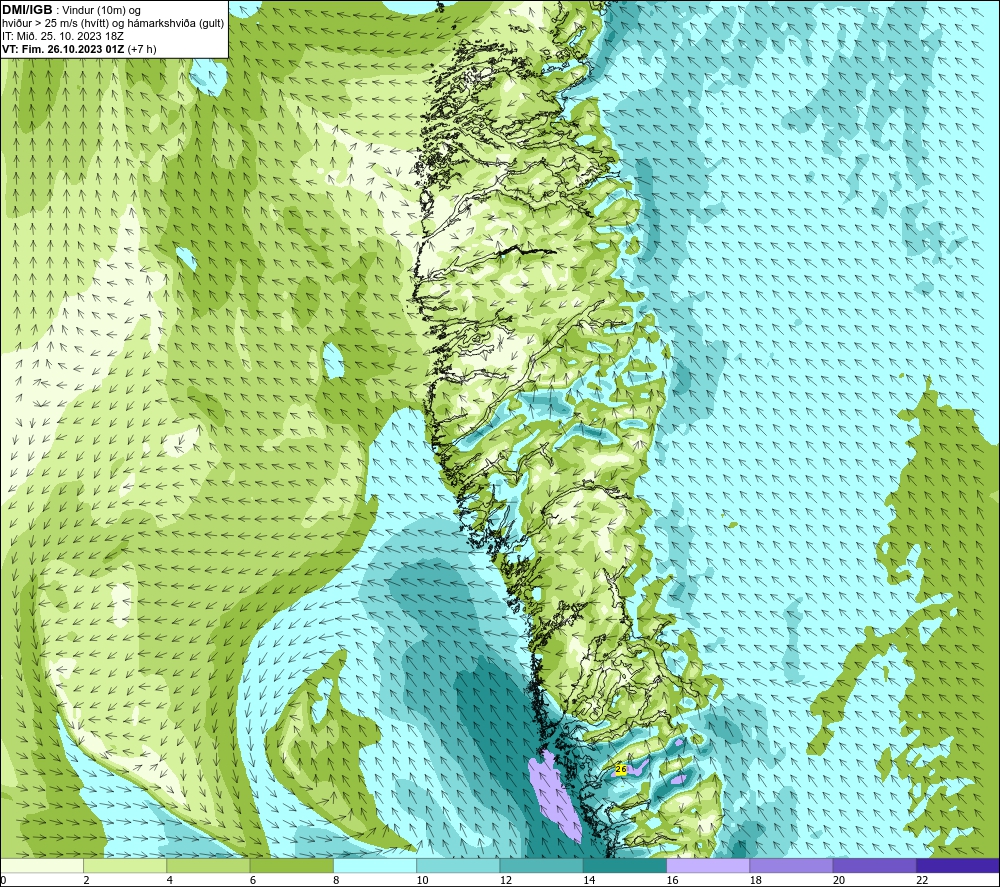Pick the light green 2–4 m/s swatch
Image resolution: width=1000 pixels, height=887 pixels.
[125, 865]
